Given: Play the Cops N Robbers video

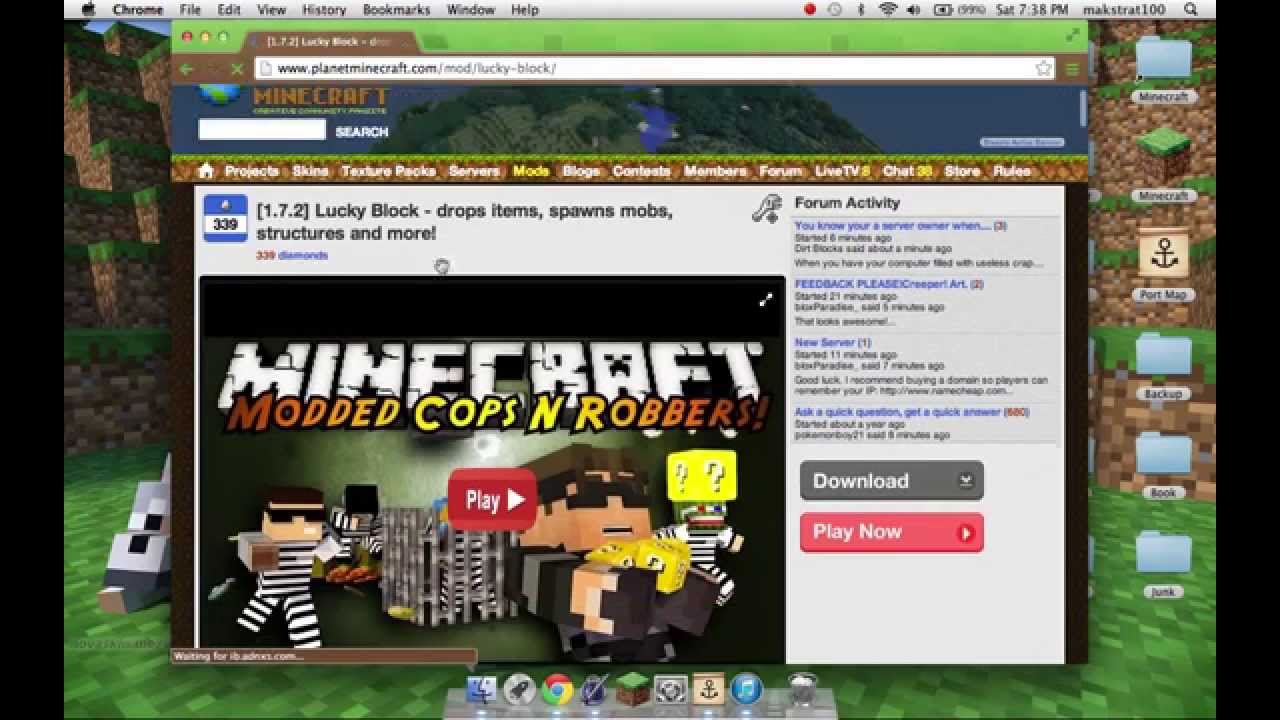Looking at the screenshot, I should point(493,500).
